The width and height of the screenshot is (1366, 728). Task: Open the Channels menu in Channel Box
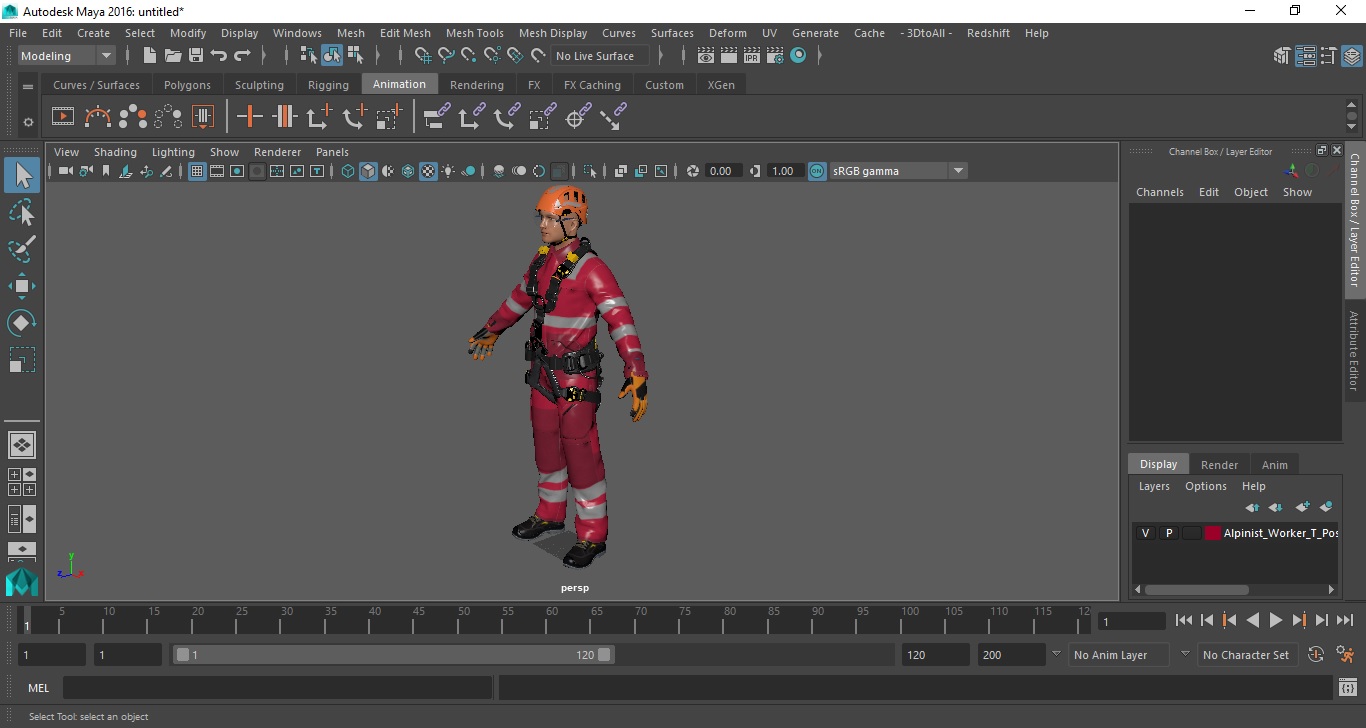click(x=1159, y=192)
